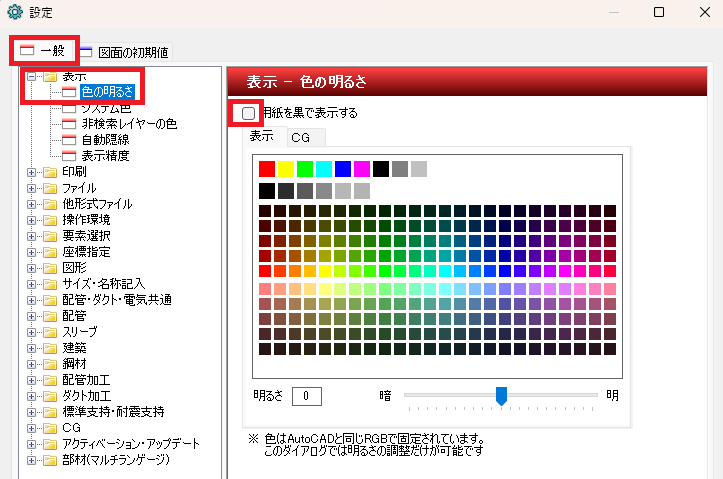Click the 表示精度 page icon
Viewport: 723px width, 479px height.
(69, 156)
